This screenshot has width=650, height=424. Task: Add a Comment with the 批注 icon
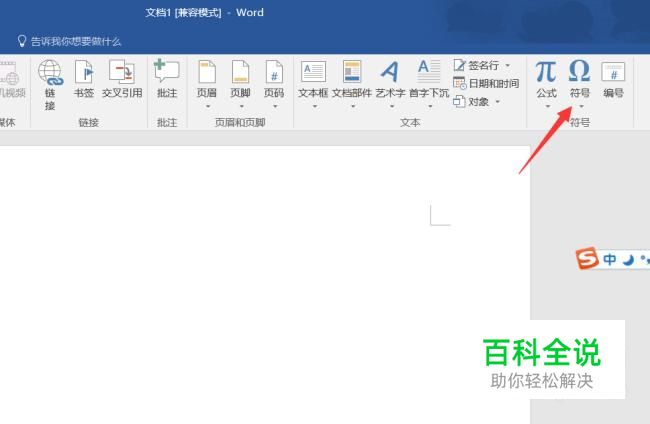pos(166,71)
